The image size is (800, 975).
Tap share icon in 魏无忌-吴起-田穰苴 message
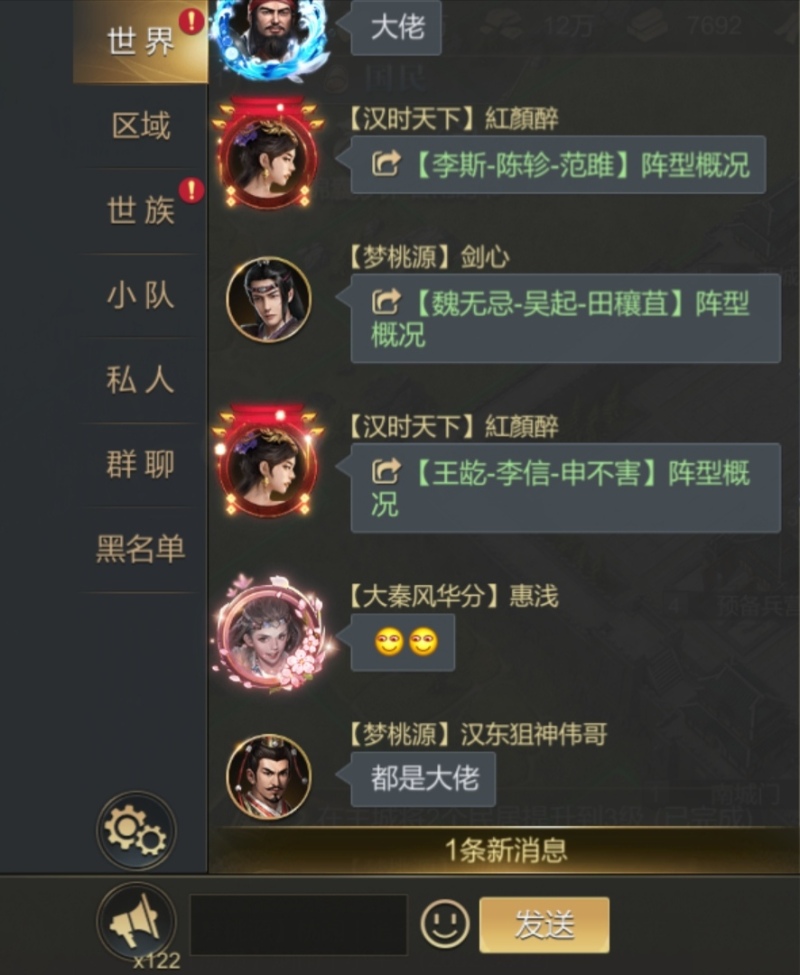point(386,302)
